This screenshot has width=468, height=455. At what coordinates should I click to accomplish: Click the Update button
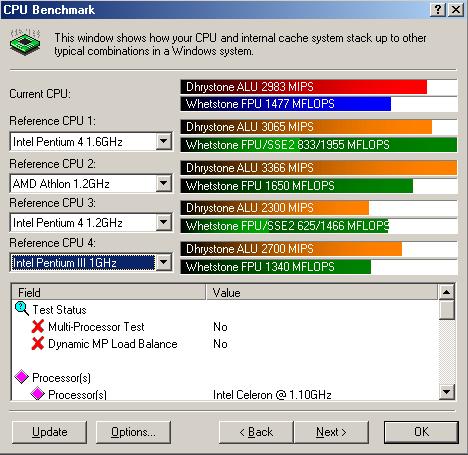point(49,432)
